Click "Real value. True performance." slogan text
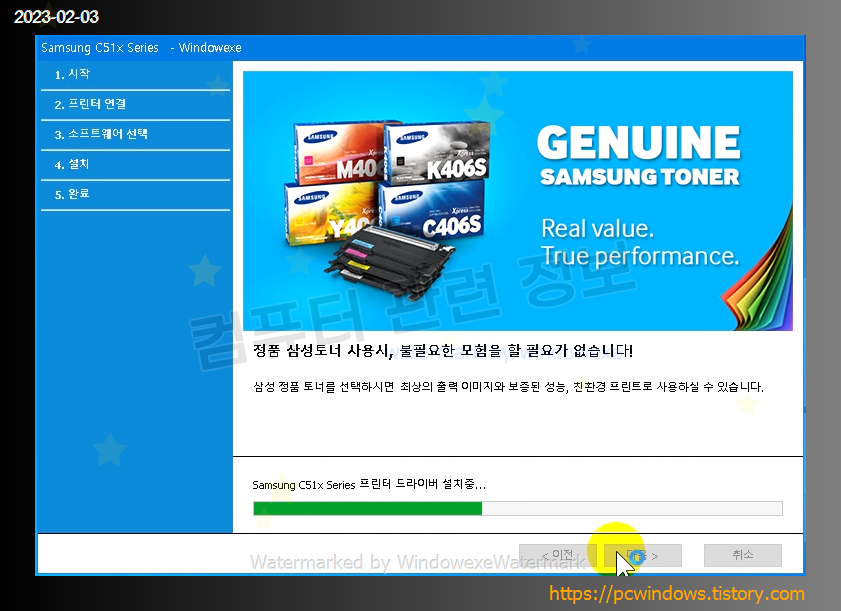 click(x=640, y=242)
